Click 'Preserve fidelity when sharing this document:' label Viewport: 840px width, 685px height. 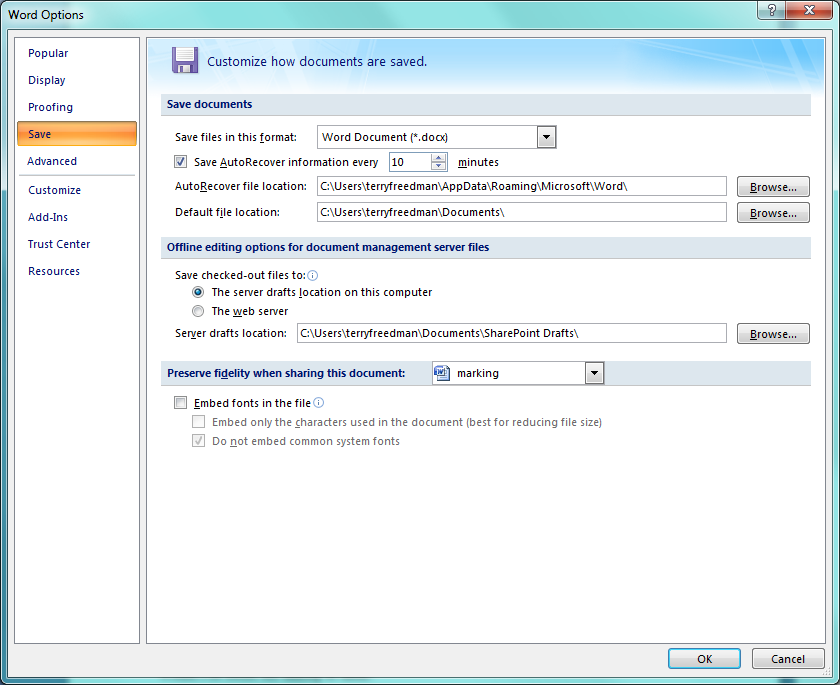(x=286, y=373)
